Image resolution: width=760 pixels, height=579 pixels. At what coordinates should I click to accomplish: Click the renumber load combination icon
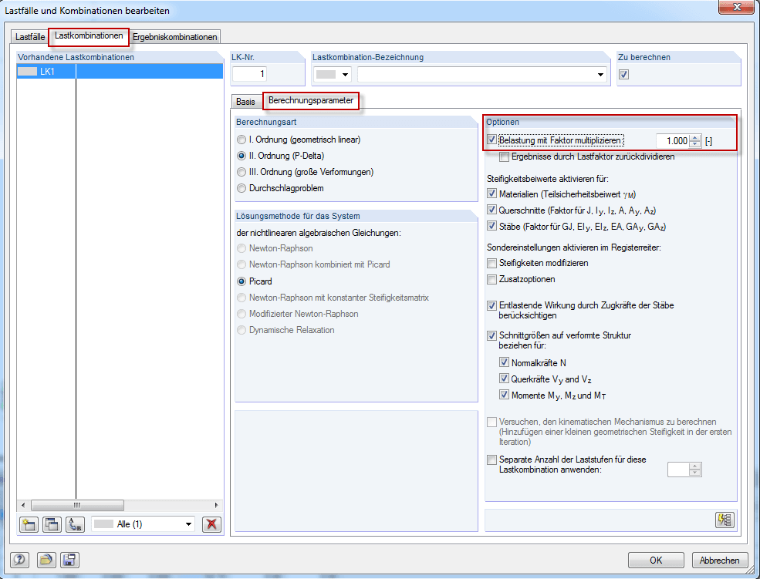pos(75,525)
